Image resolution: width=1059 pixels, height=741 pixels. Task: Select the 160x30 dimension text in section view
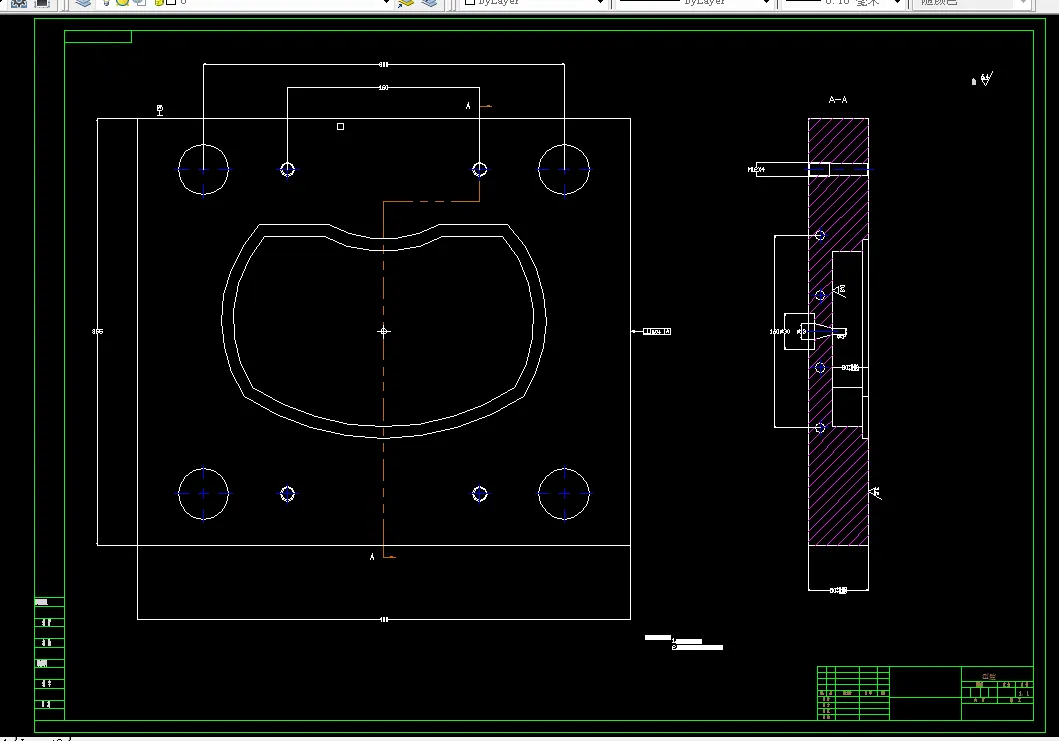[x=779, y=332]
